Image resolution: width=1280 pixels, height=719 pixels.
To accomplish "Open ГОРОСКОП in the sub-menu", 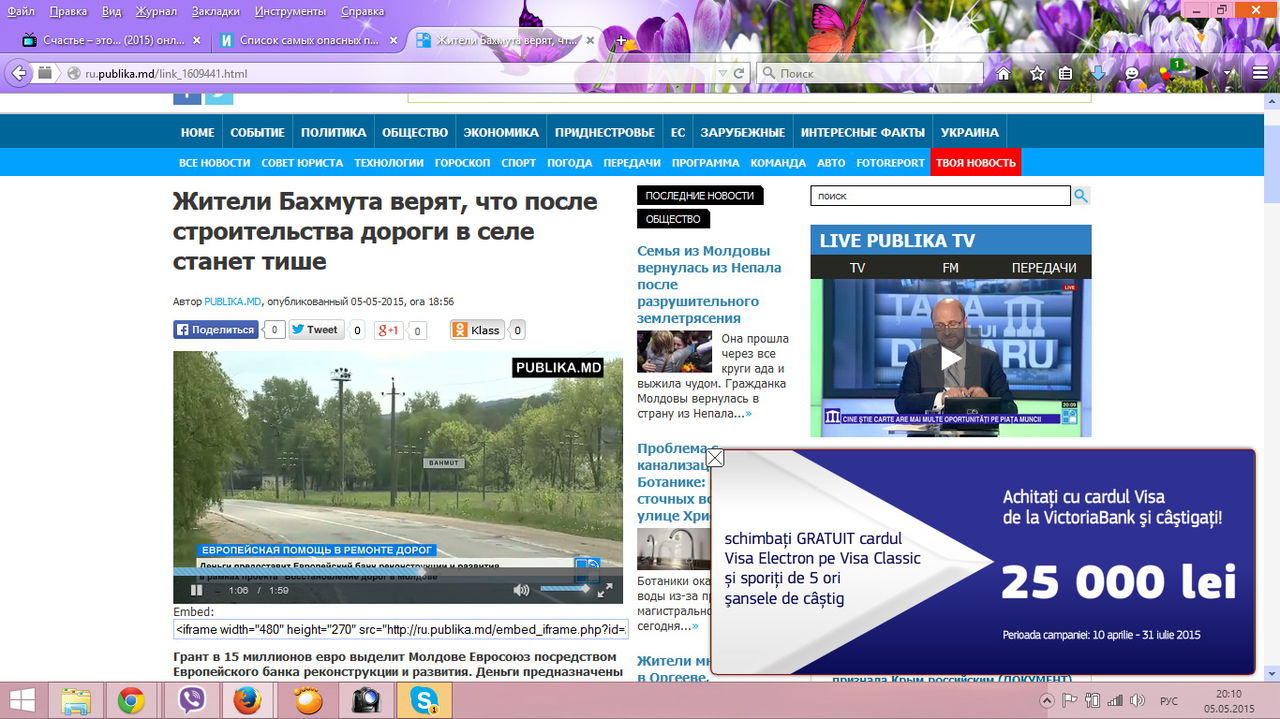I will coord(462,162).
